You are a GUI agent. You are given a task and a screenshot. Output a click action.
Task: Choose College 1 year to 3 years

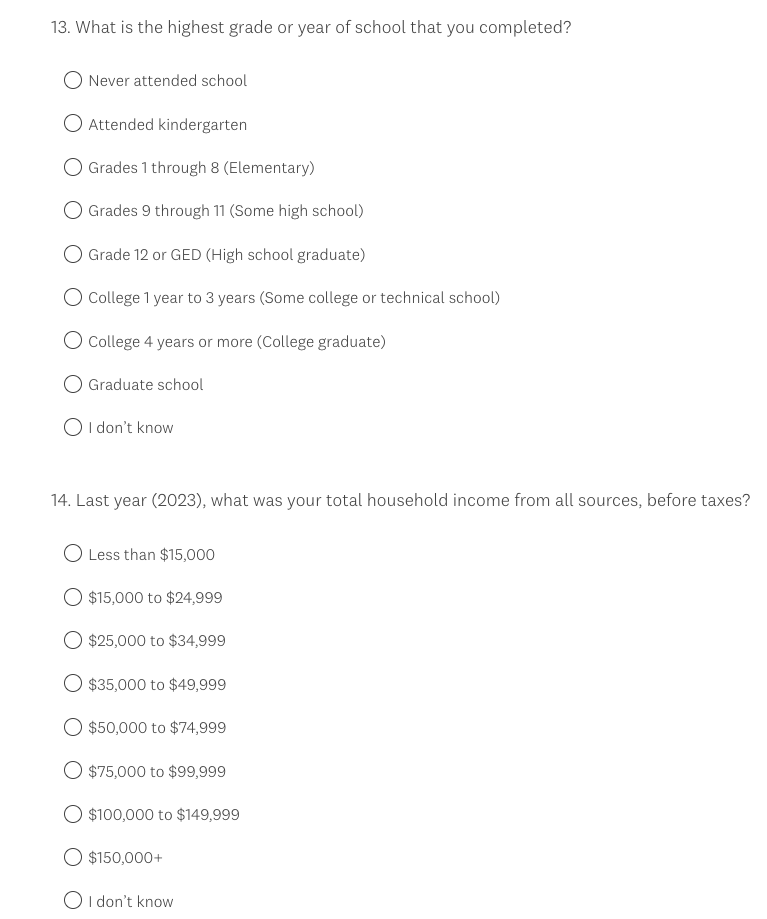[73, 297]
